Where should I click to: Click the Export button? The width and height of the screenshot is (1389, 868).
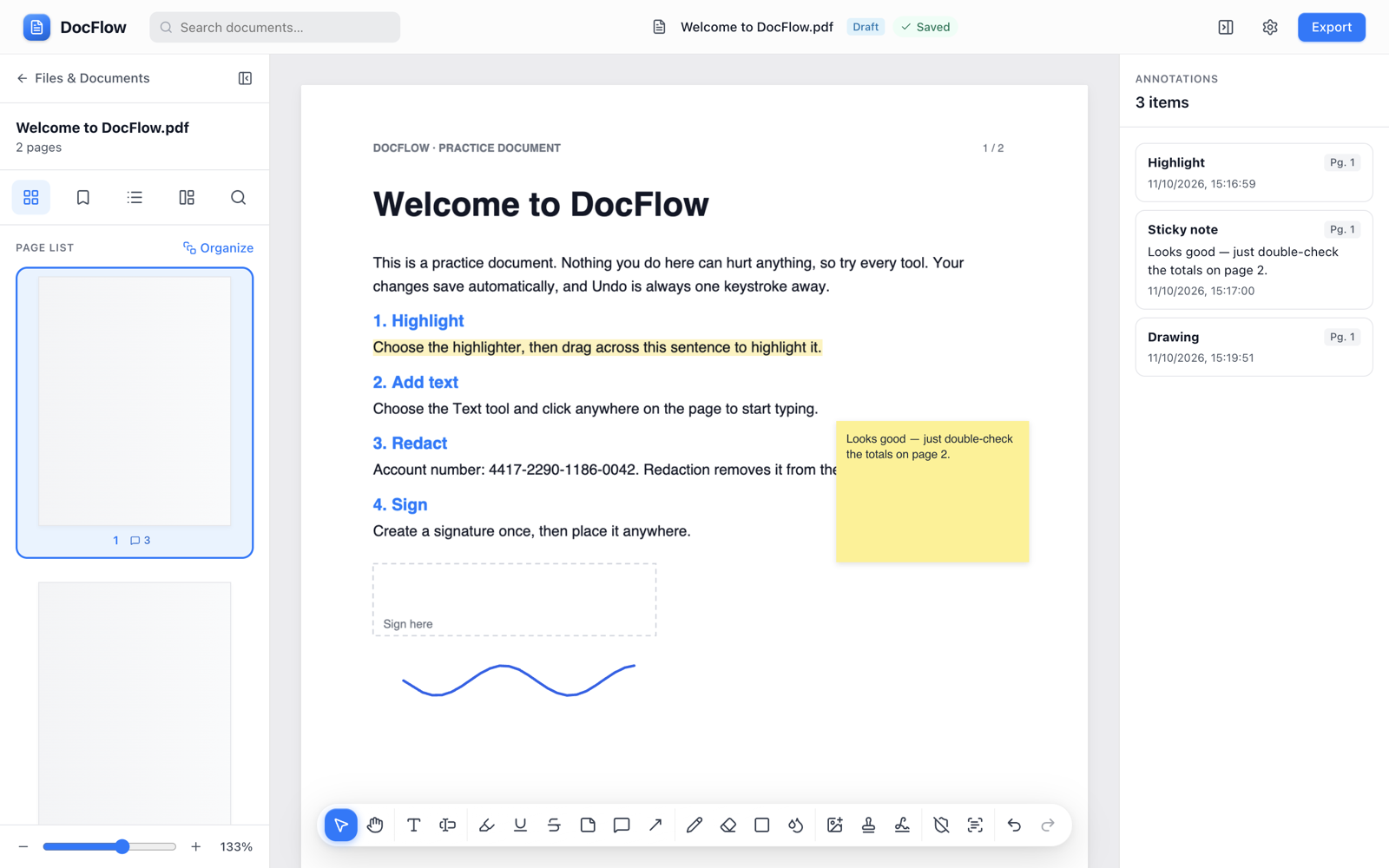[1331, 27]
